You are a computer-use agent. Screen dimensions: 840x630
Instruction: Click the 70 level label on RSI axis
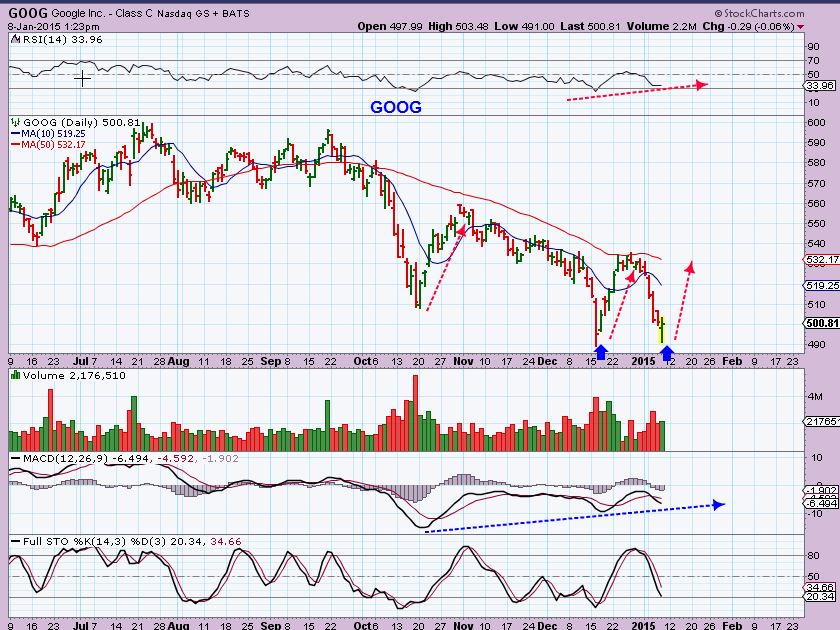click(x=813, y=61)
